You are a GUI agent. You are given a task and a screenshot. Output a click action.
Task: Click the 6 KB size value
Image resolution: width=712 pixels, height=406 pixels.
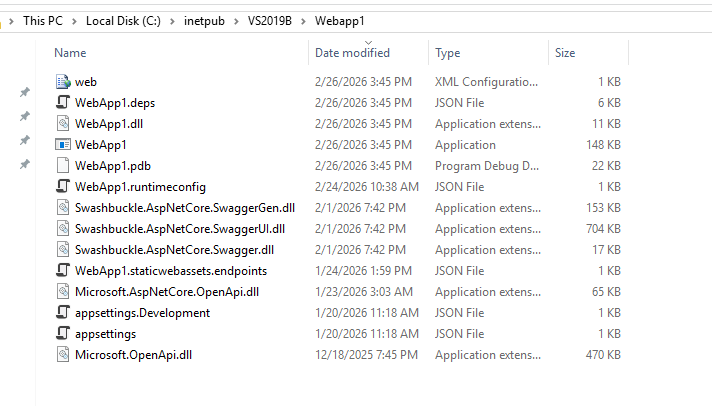click(x=609, y=103)
